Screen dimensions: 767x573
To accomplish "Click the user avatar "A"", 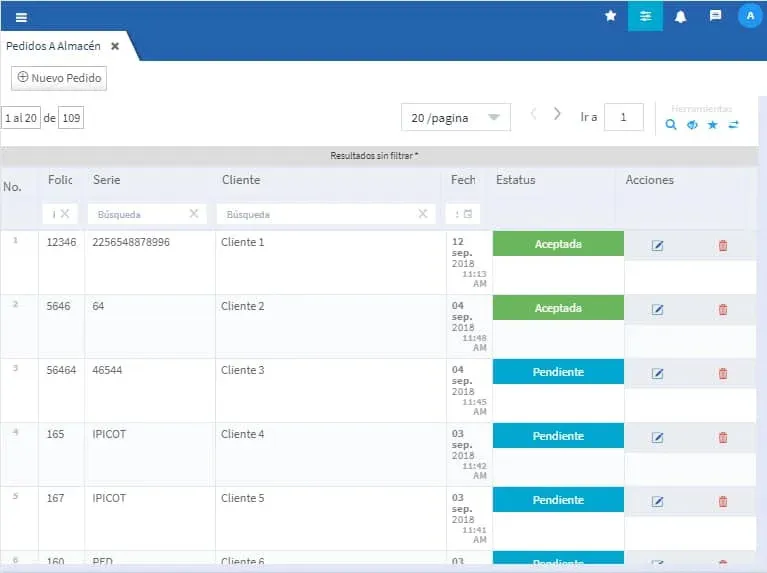I will [749, 16].
